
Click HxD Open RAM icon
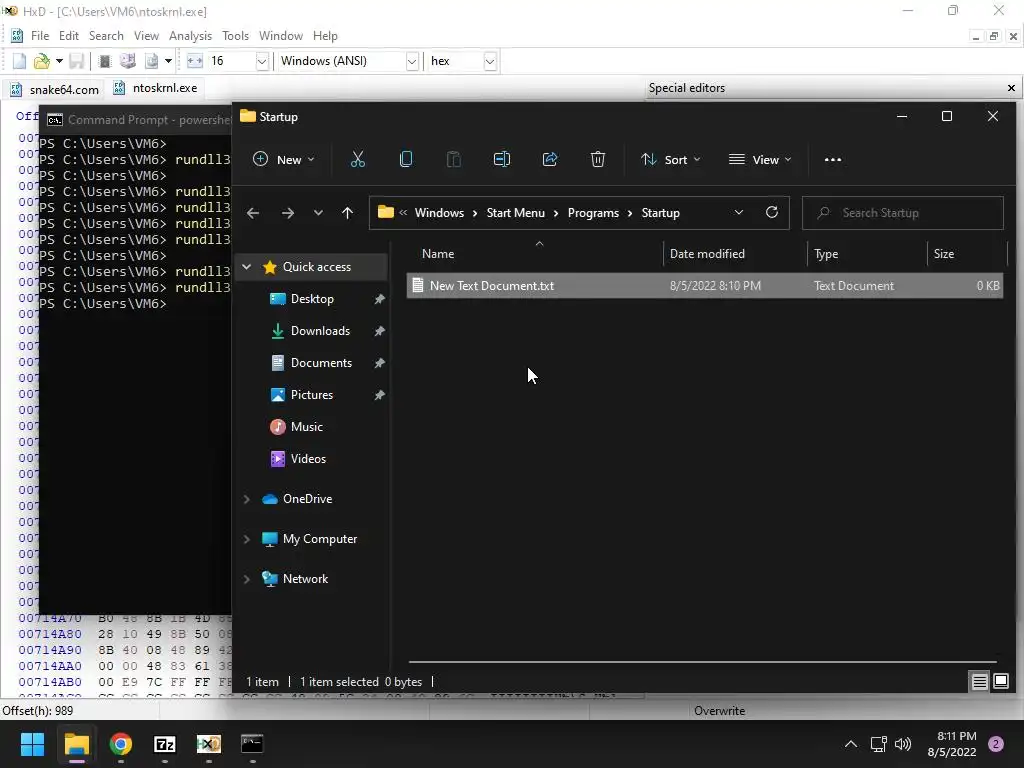pos(104,61)
